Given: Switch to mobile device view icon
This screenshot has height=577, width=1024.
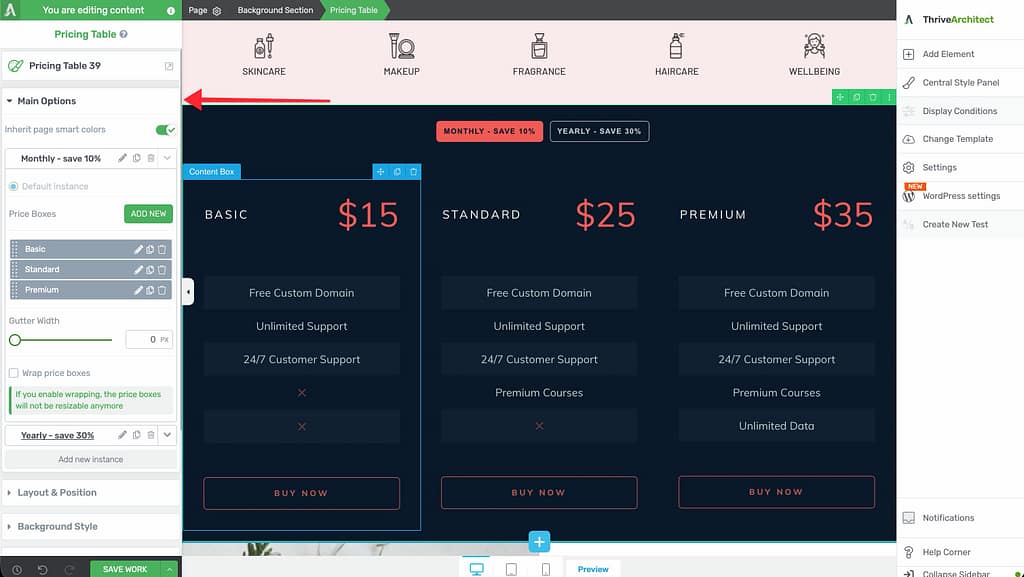Looking at the screenshot, I should pyautogui.click(x=545, y=569).
